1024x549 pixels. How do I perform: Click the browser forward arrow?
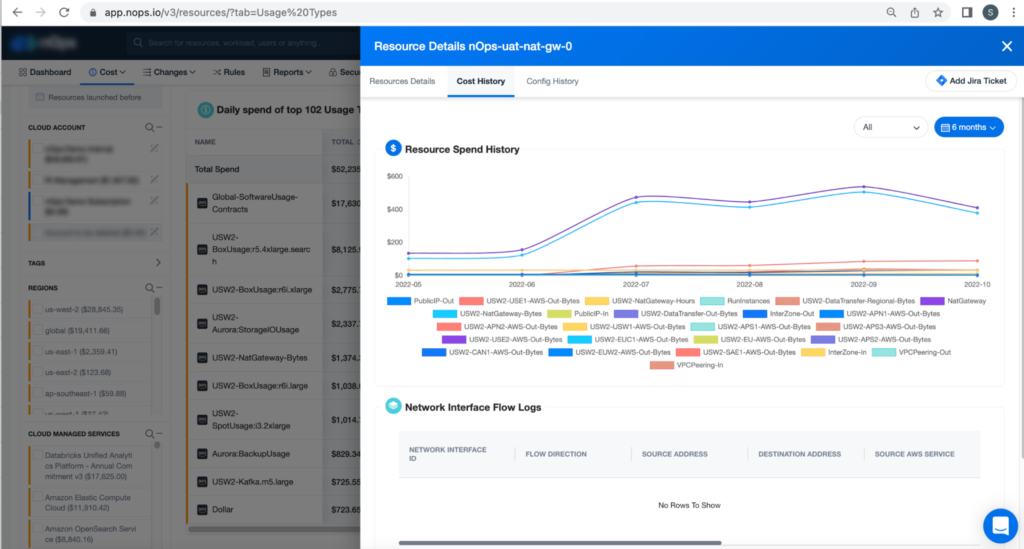click(40, 12)
